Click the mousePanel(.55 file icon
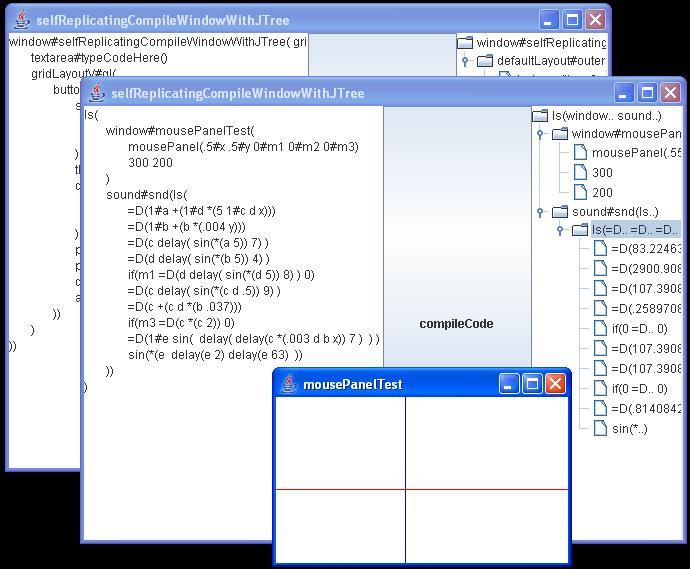The width and height of the screenshot is (690, 569). pos(580,153)
